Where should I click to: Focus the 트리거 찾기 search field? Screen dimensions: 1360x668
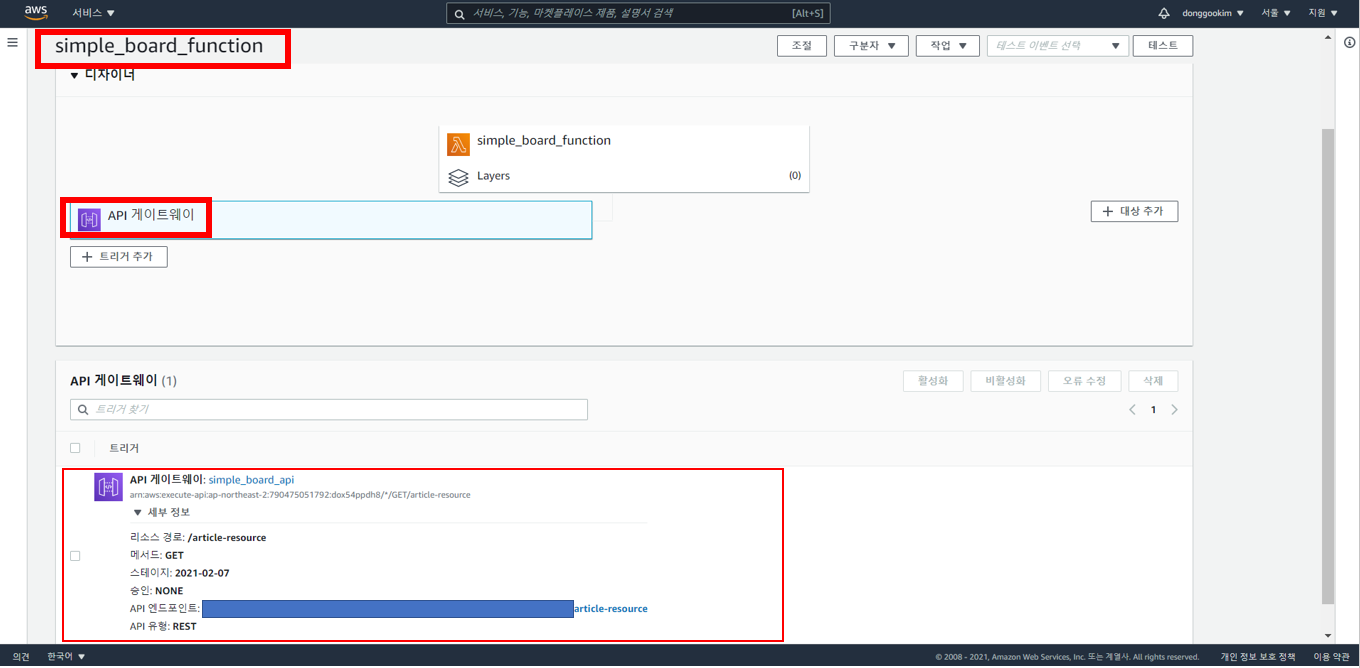(x=329, y=410)
